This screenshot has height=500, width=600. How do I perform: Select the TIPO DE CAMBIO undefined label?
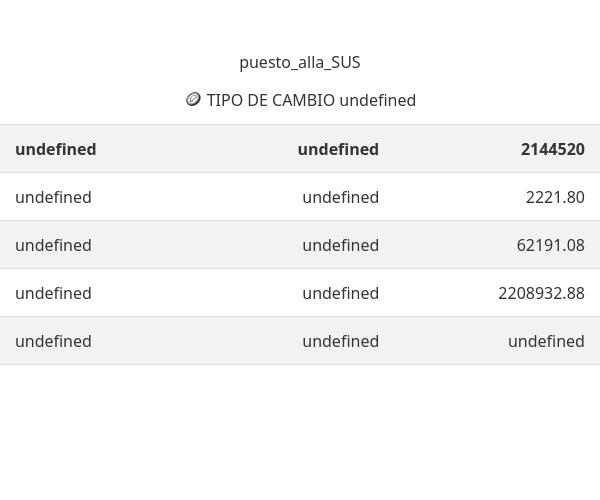tap(311, 100)
